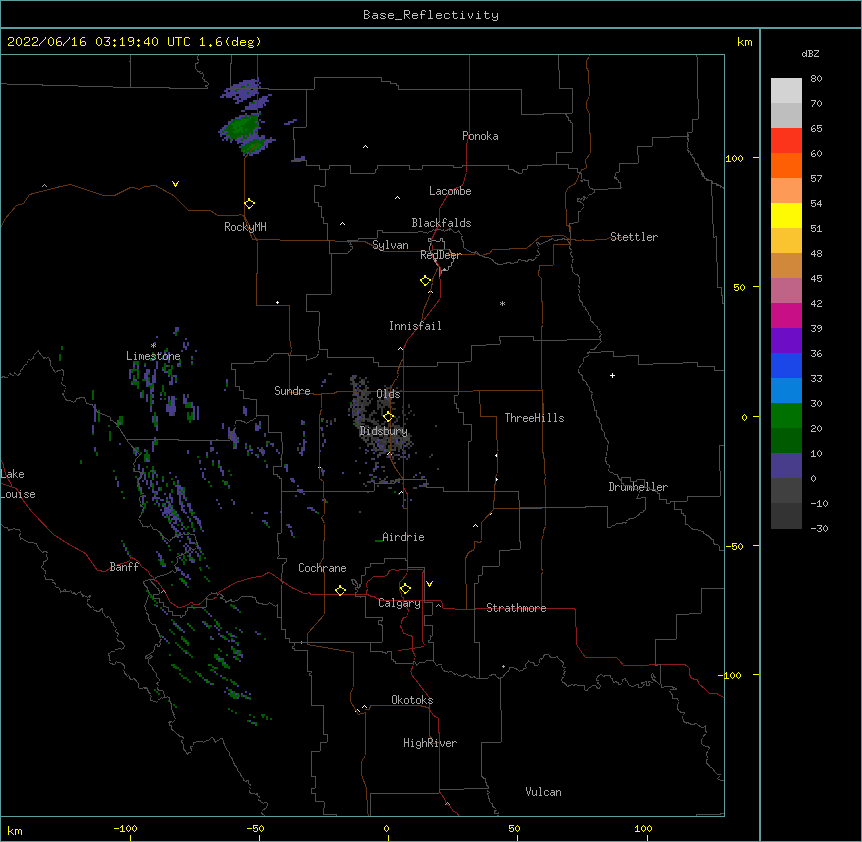
Task: Select the magenta 42-39 dBZ legend band
Action: coord(786,315)
